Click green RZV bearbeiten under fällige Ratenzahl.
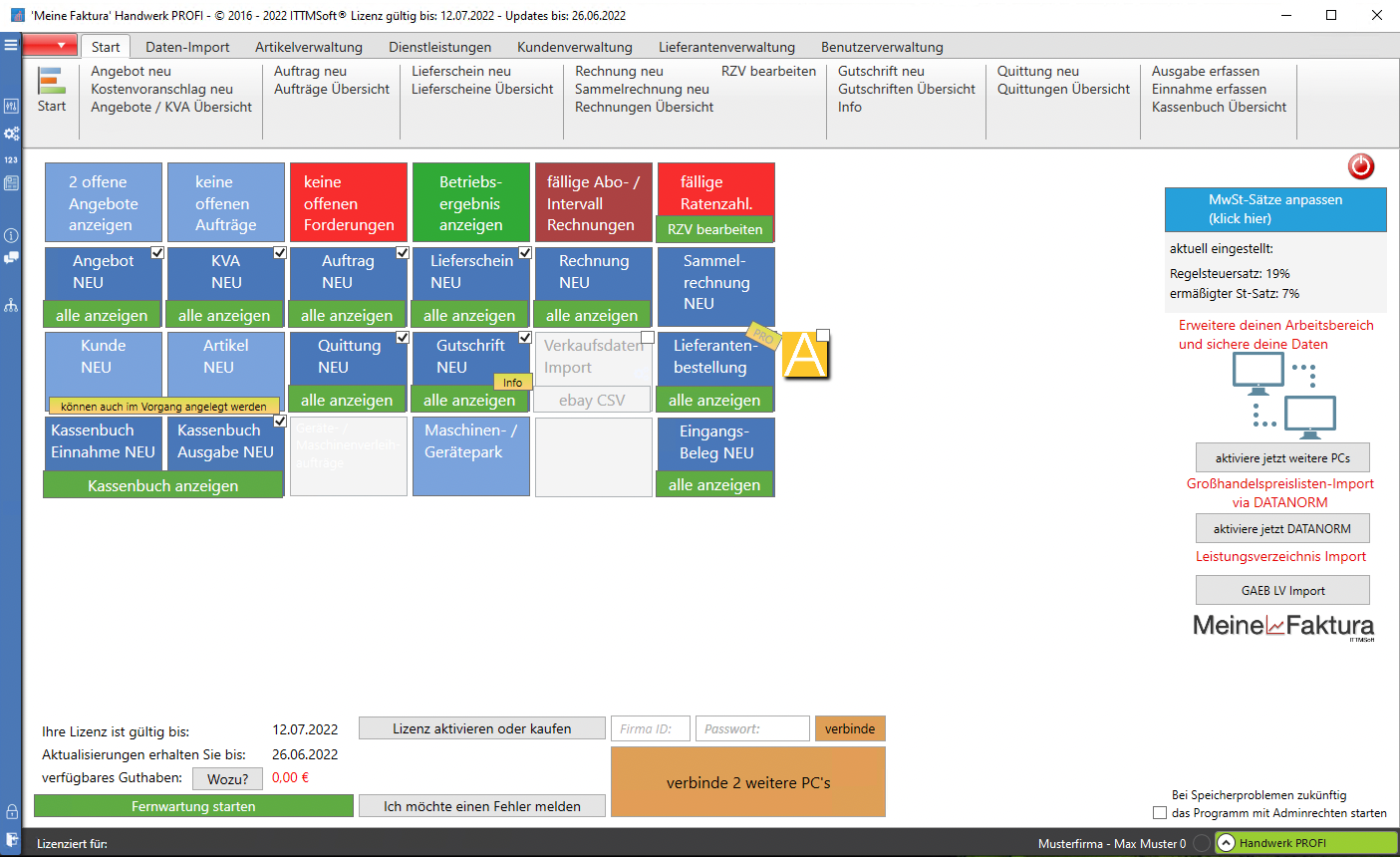 click(x=714, y=229)
